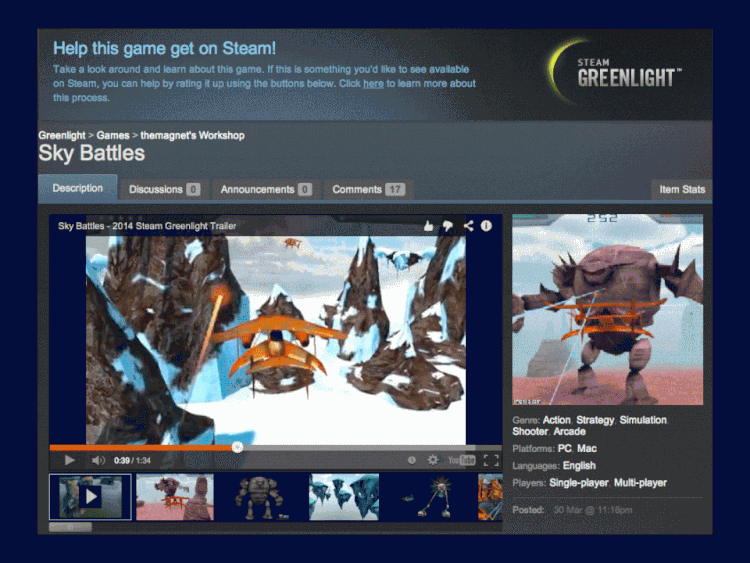Go to Greenlight breadcrumb link
Screen dimensions: 750x563
(x=62, y=135)
